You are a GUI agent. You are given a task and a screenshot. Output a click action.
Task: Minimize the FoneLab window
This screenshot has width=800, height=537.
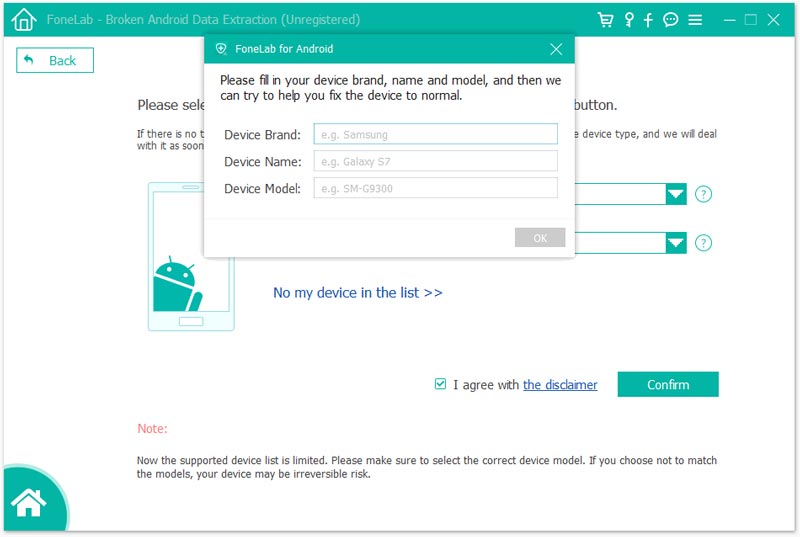tap(730, 20)
